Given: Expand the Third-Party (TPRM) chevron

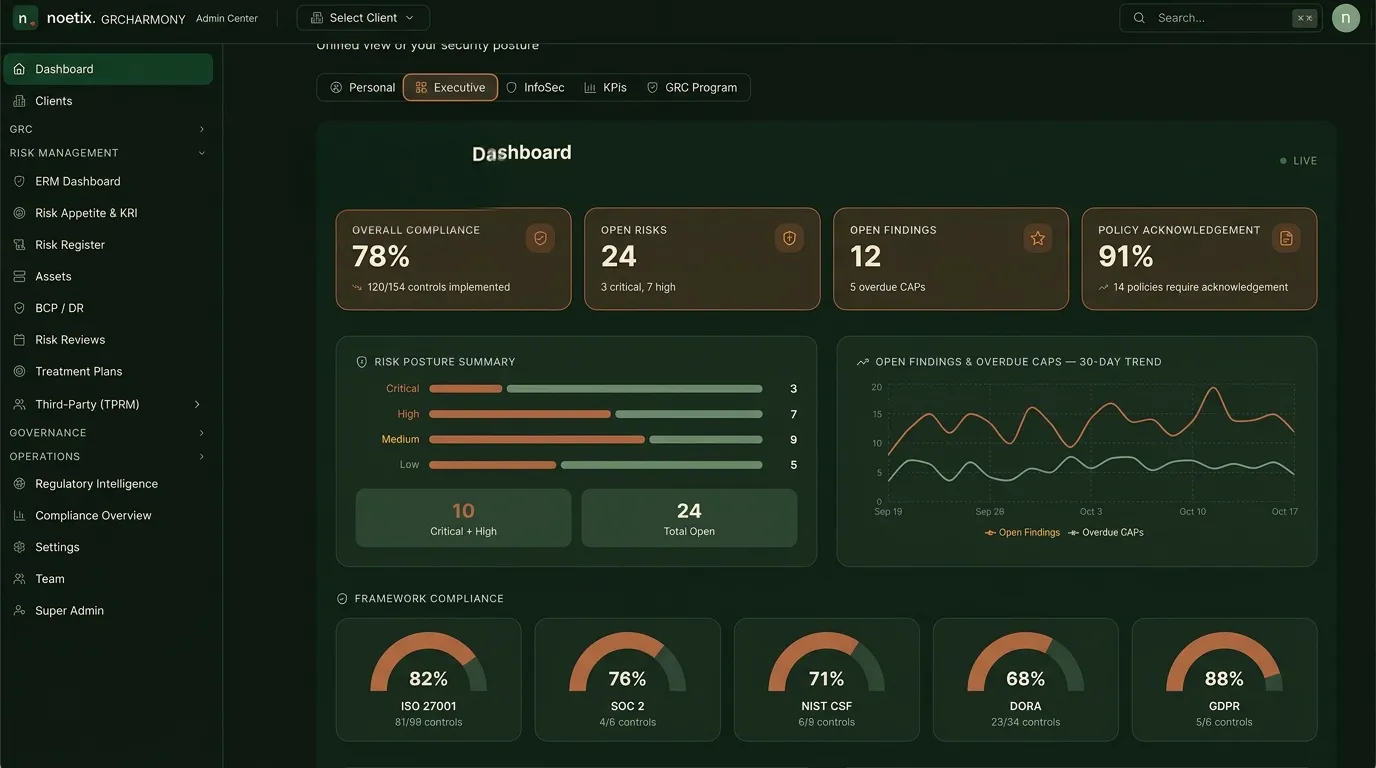Looking at the screenshot, I should (197, 404).
